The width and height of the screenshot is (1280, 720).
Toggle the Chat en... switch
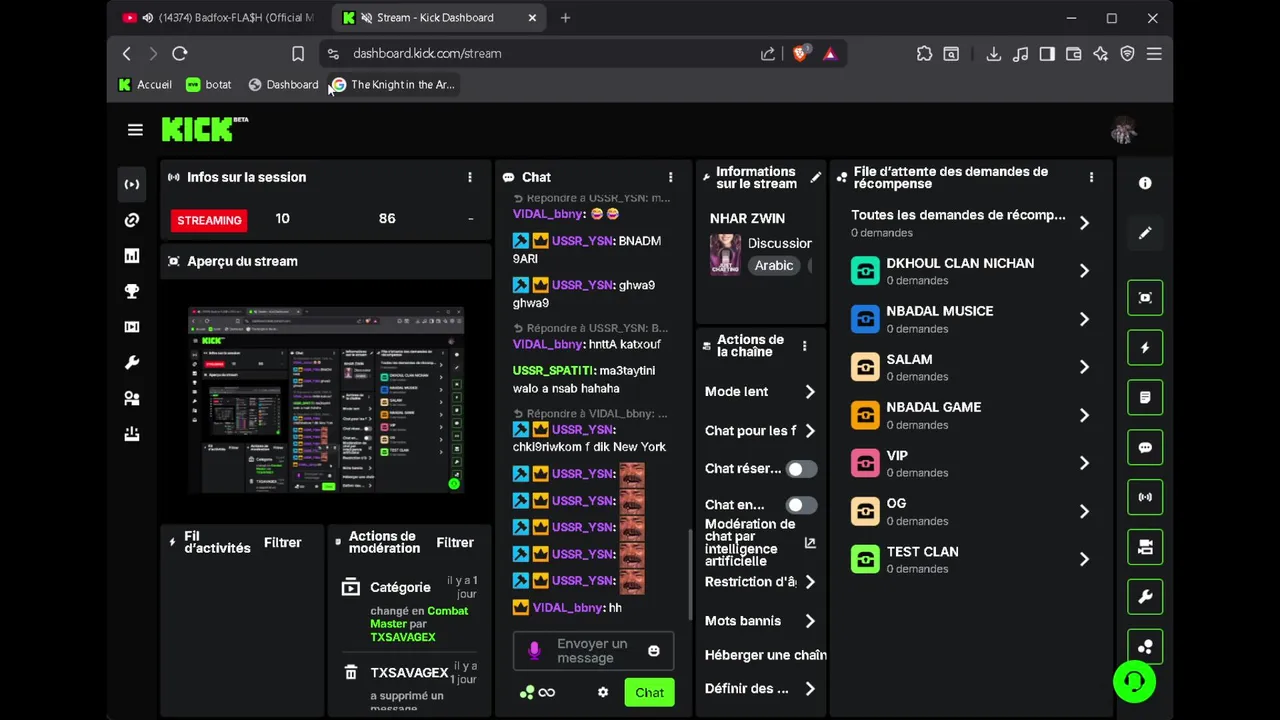coord(801,505)
